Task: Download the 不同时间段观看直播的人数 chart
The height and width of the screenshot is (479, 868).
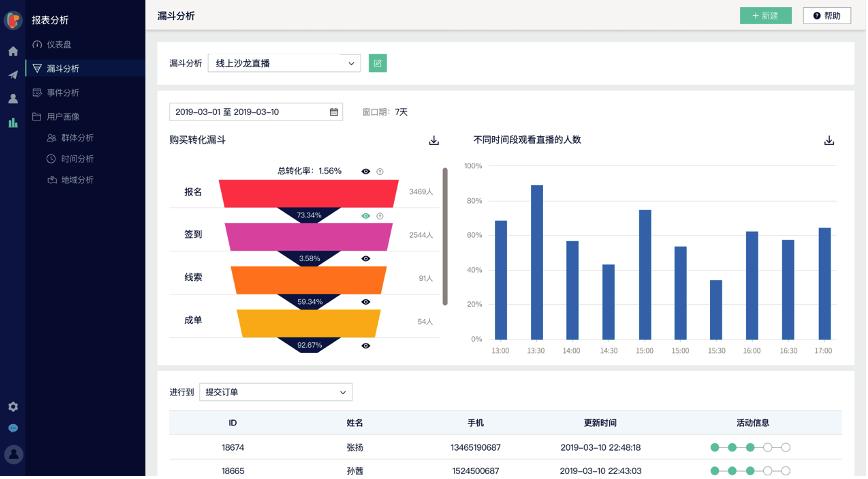Action: [829, 141]
